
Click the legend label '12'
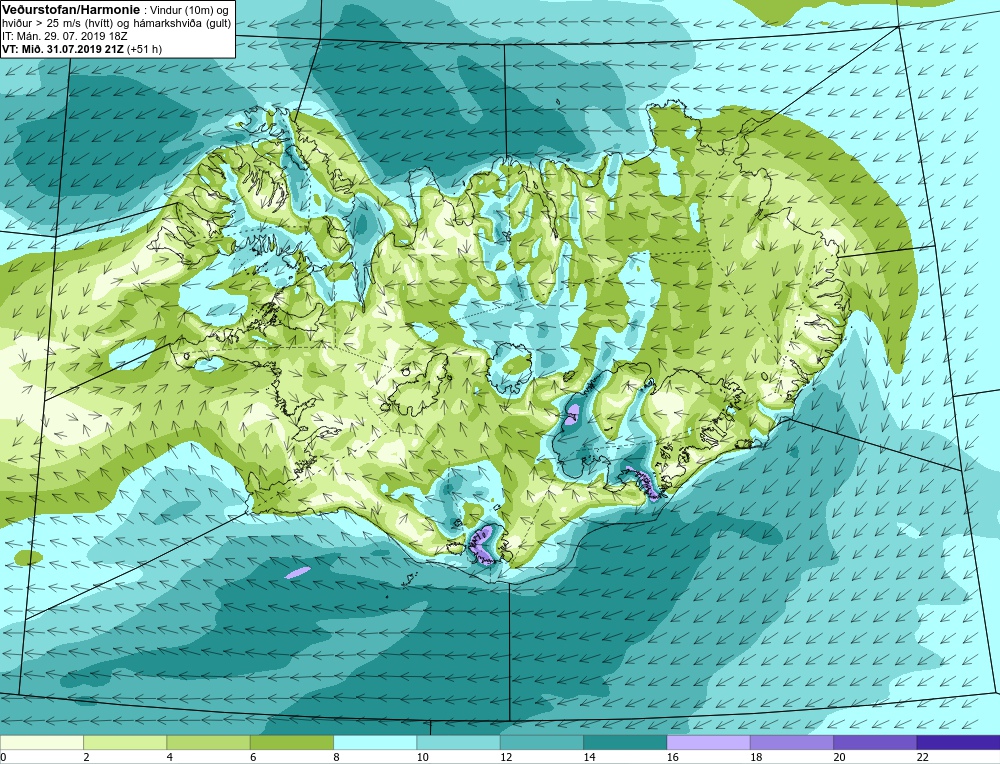[506, 757]
